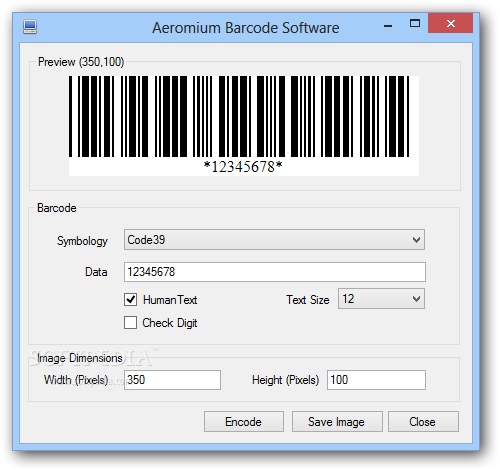Click the application icon in title bar
This screenshot has width=500, height=471.
point(30,27)
